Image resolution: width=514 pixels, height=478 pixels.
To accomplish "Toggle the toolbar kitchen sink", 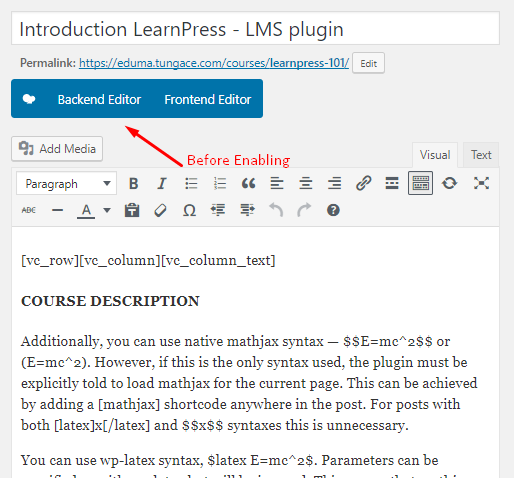I will 421,183.
